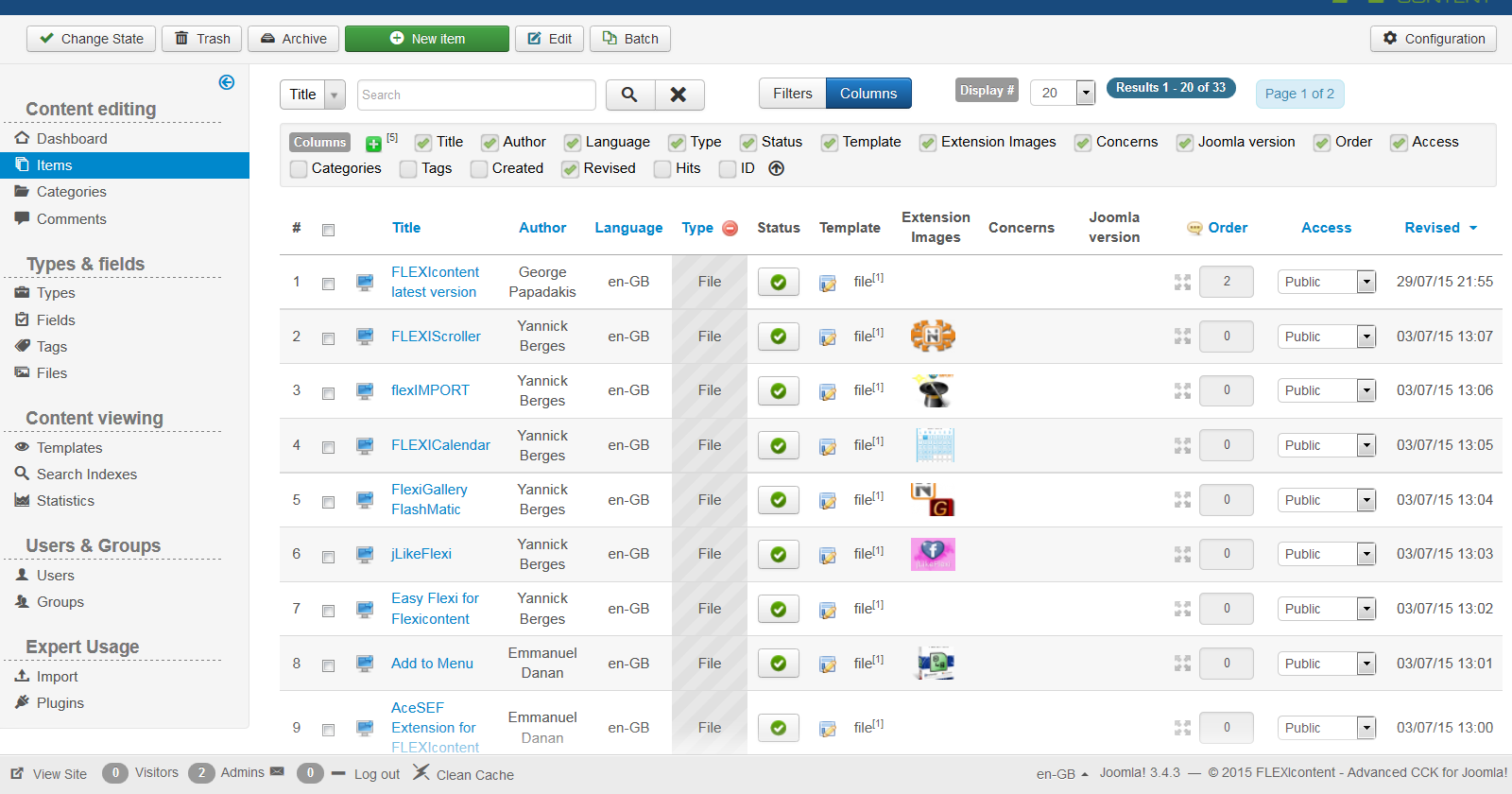
Task: Open the Access dropdown for flexIMPORT
Action: (1327, 390)
